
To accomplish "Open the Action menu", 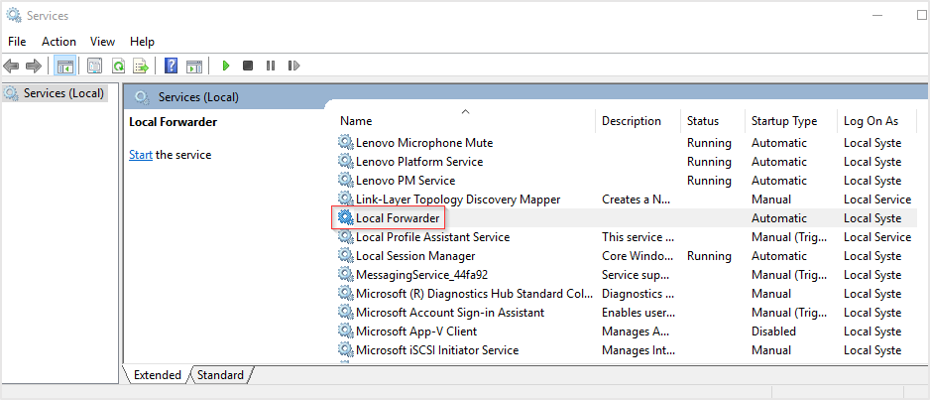I will pos(59,42).
